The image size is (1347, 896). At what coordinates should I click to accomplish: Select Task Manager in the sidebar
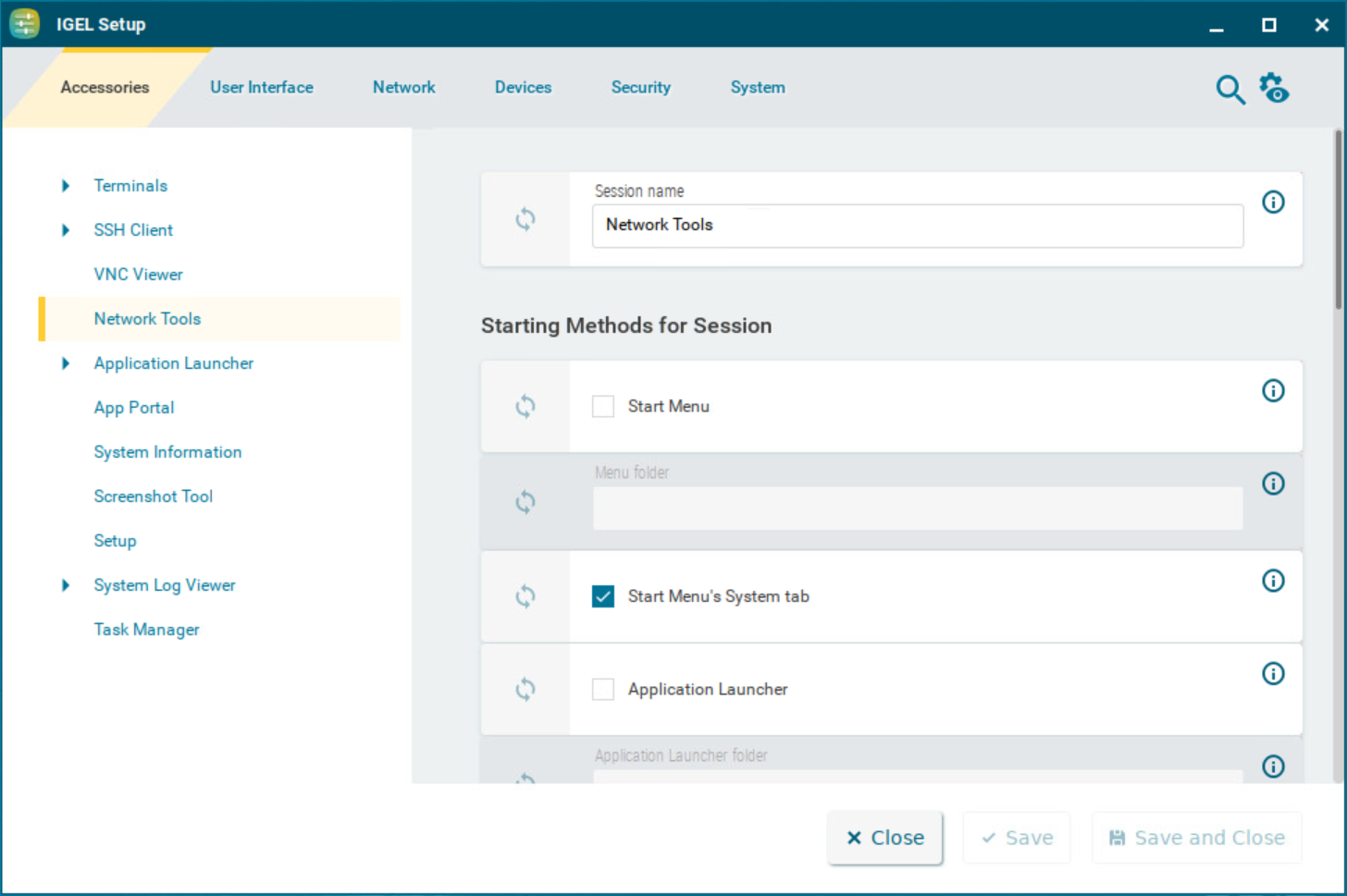(146, 630)
